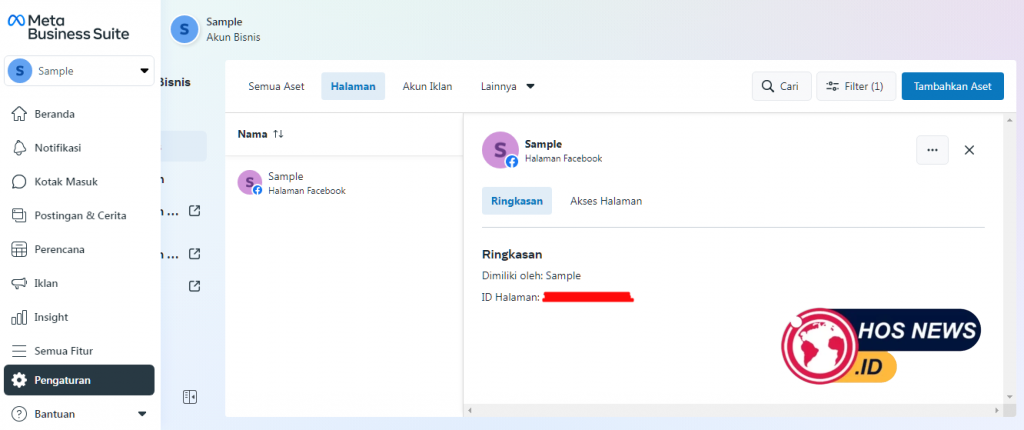Click the Tambahkan Aset button
Viewport: 1024px width, 430px height.
coord(952,86)
